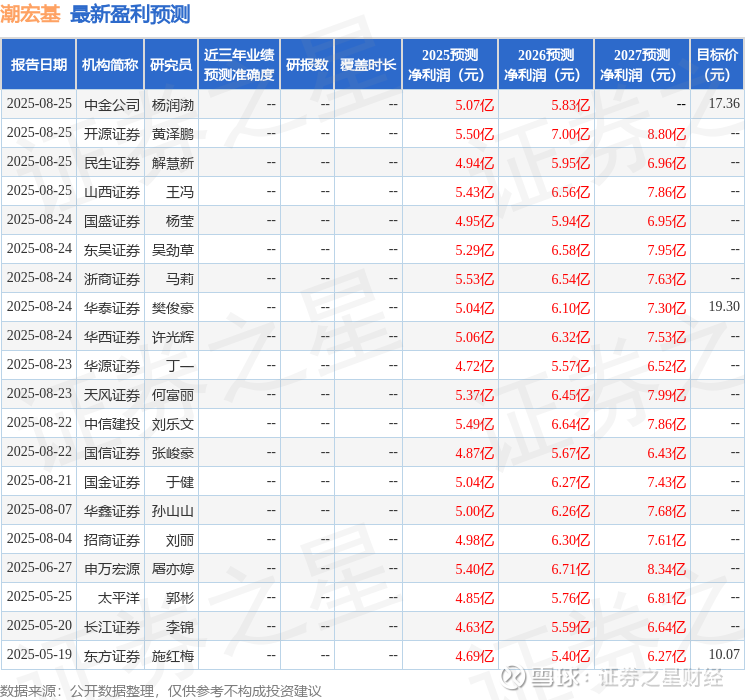This screenshot has height=700, width=745.
Task: Click the 潮宏基 stock name in title
Action: [x=30, y=14]
